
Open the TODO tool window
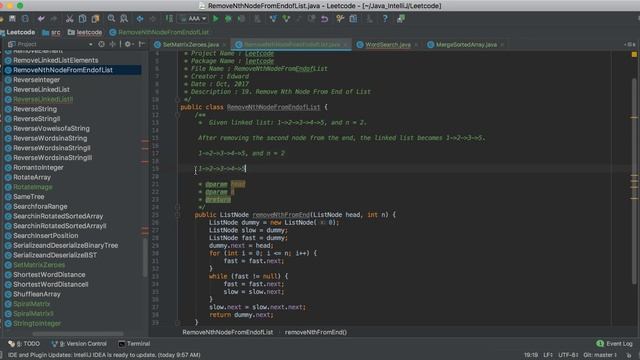(24, 344)
